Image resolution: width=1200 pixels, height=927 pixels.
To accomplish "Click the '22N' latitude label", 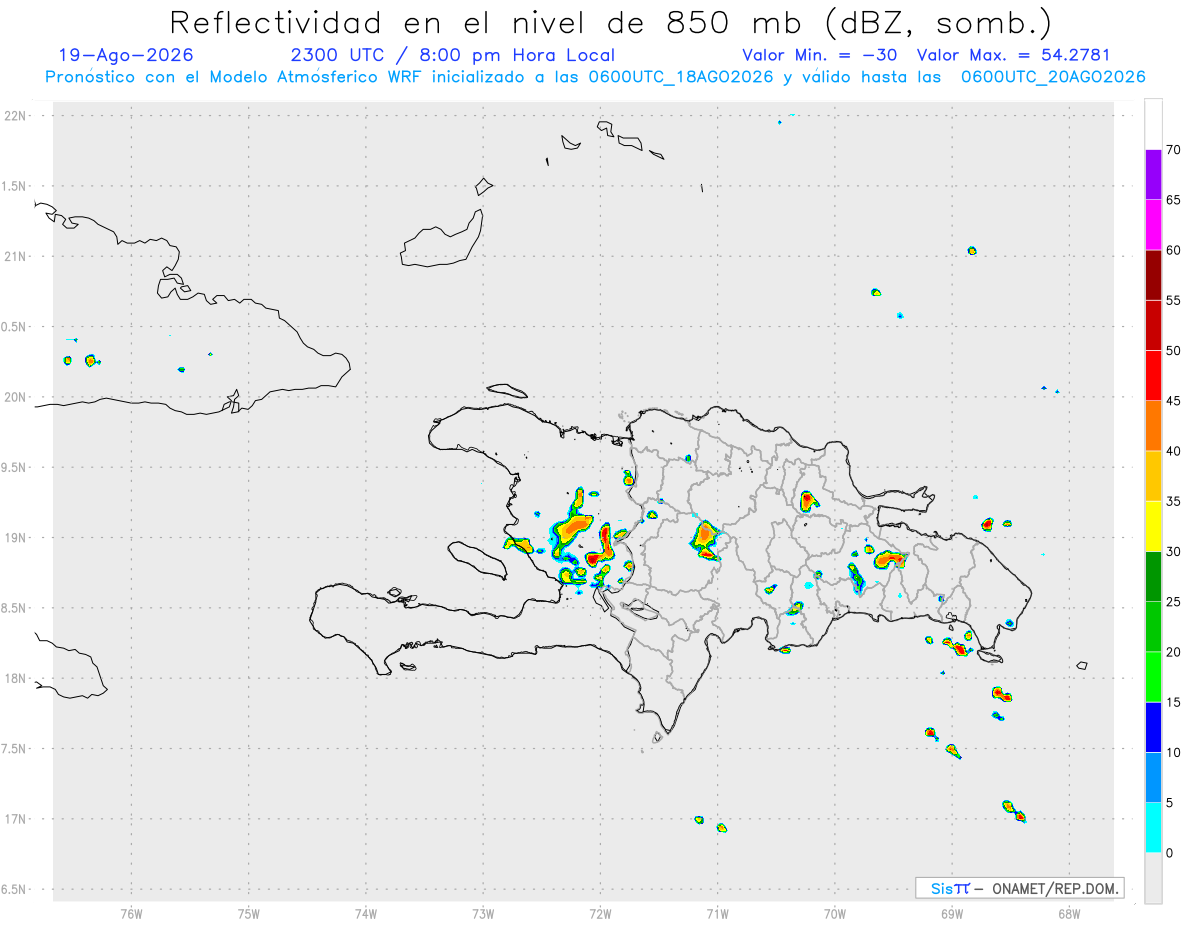I will click(x=17, y=116).
